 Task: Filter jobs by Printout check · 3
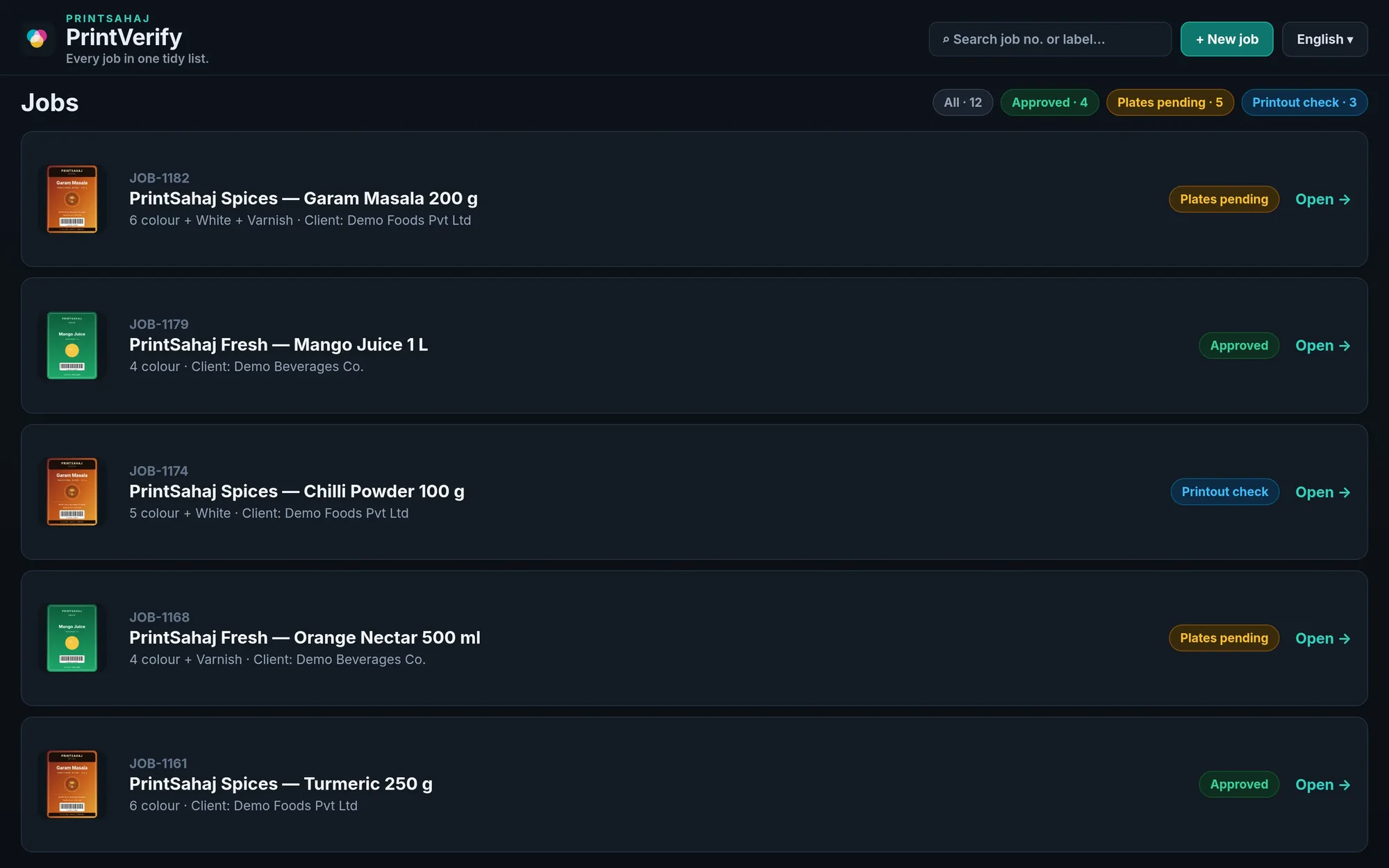(x=1304, y=102)
